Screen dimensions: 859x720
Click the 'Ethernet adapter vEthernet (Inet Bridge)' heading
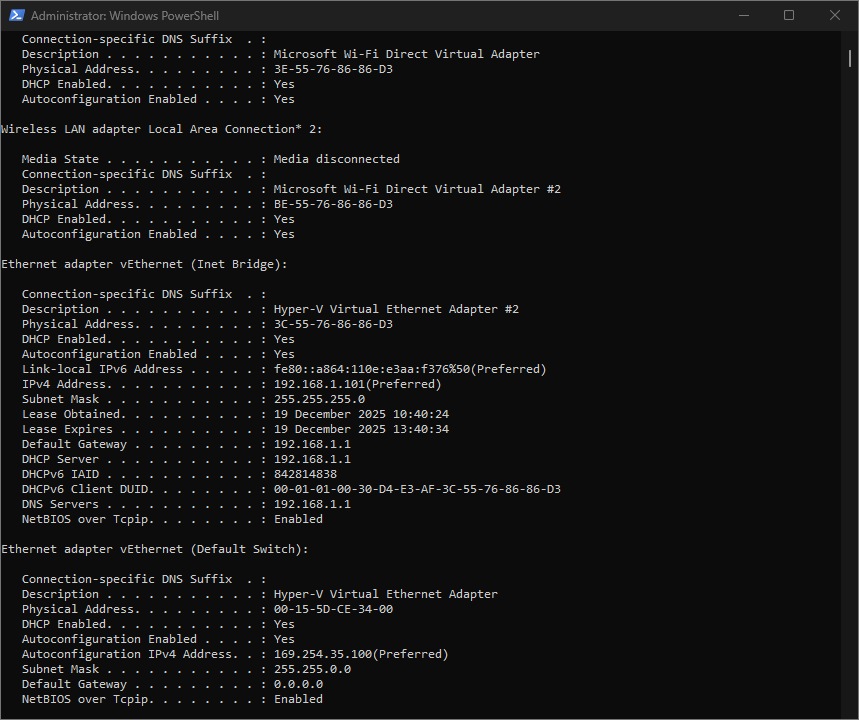click(145, 264)
